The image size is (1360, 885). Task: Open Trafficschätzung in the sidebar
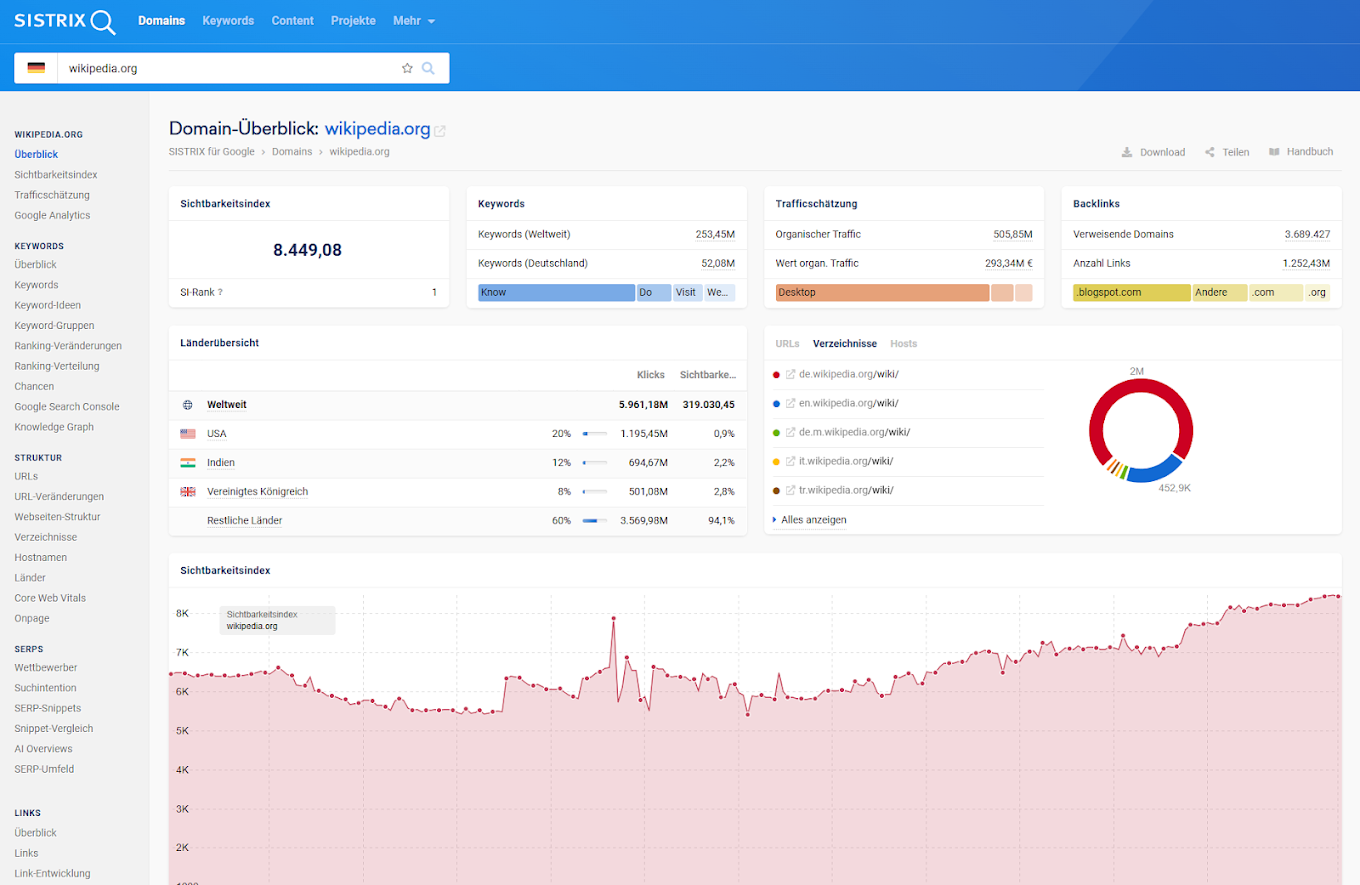(52, 195)
